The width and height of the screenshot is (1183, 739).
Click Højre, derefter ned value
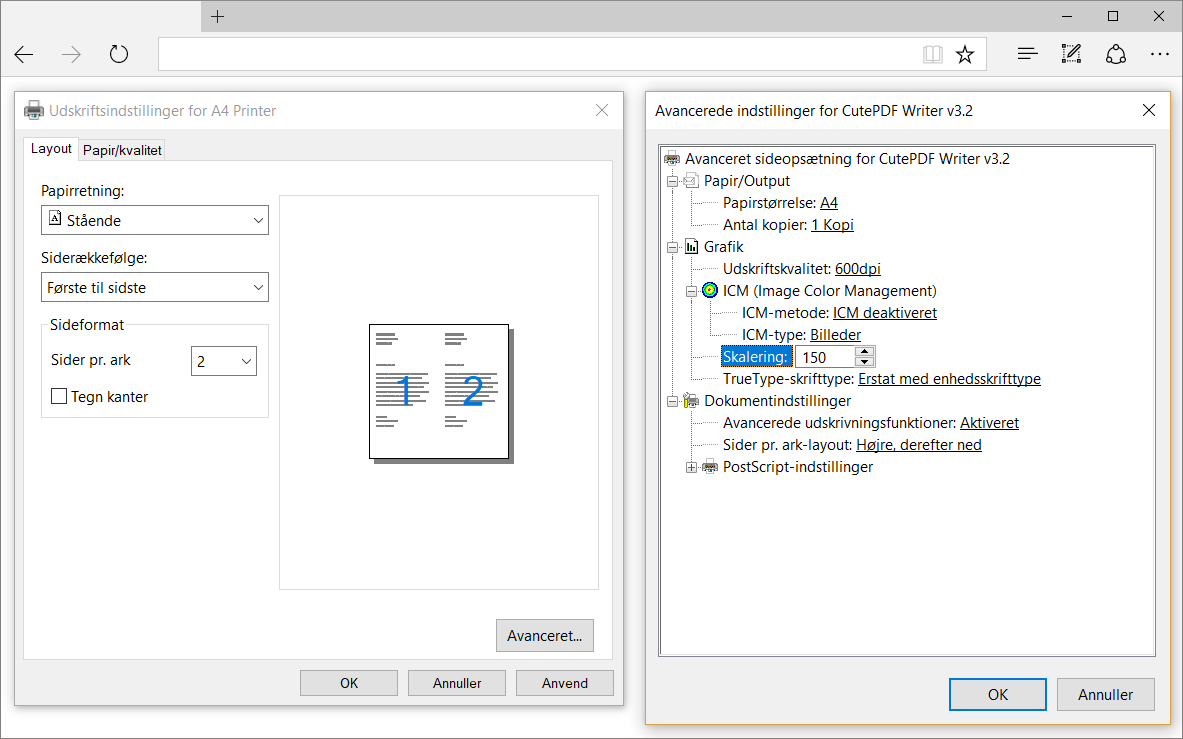919,445
